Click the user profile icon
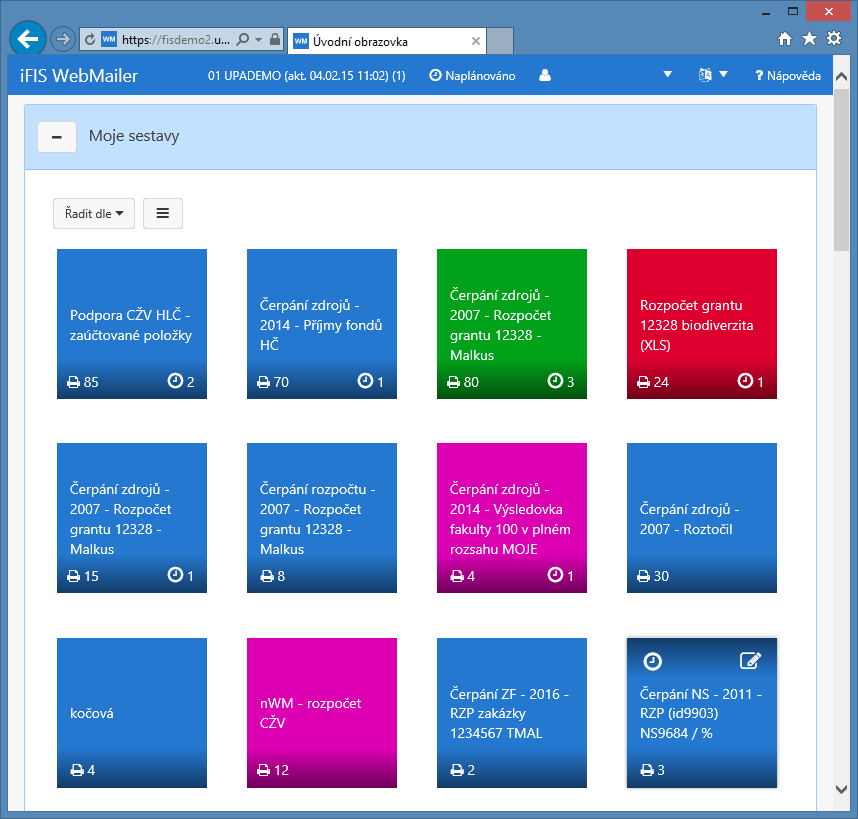The image size is (858, 819). 544,75
